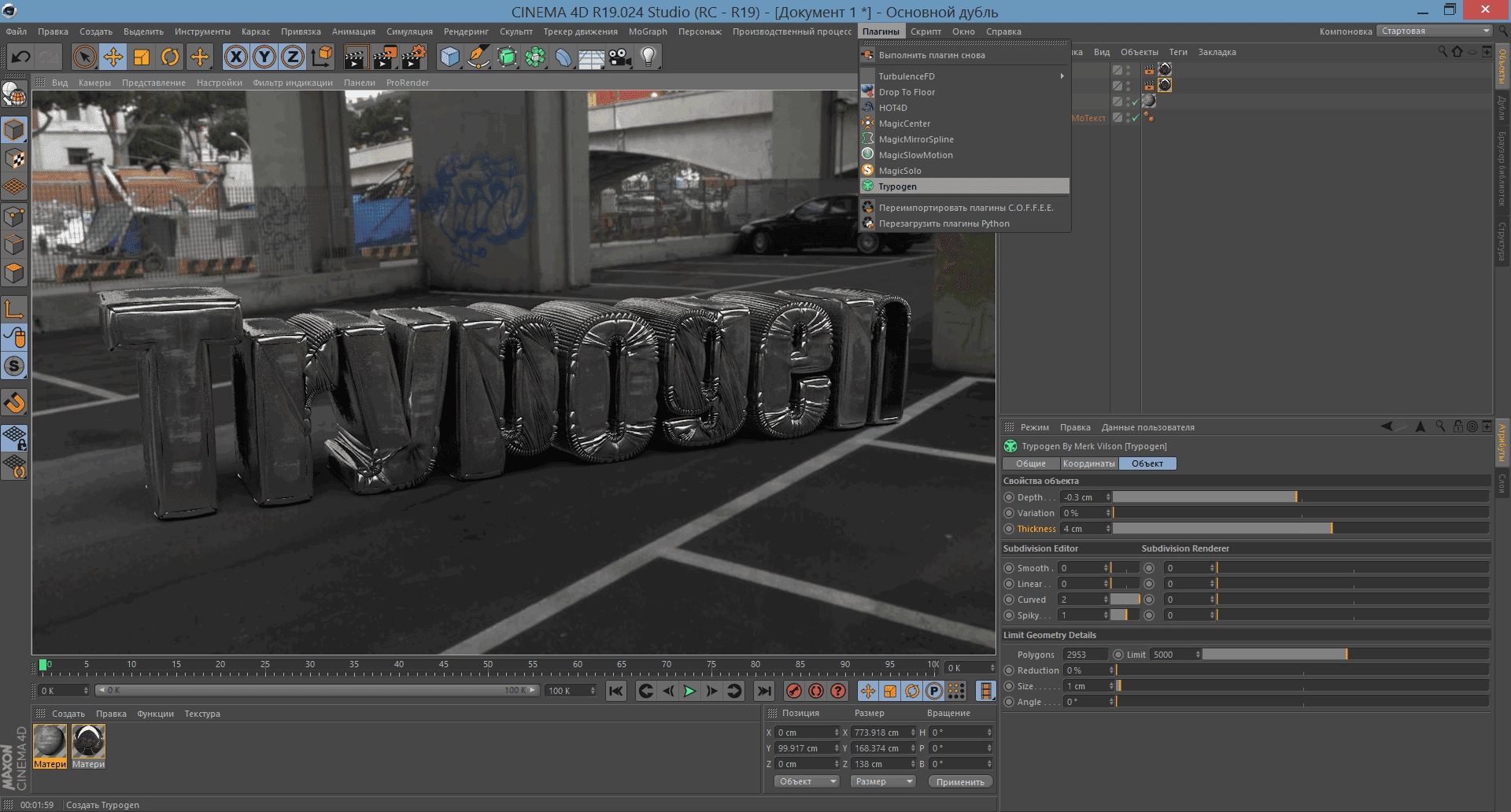1511x812 pixels.
Task: Open the MoGraph menu
Action: coord(648,31)
